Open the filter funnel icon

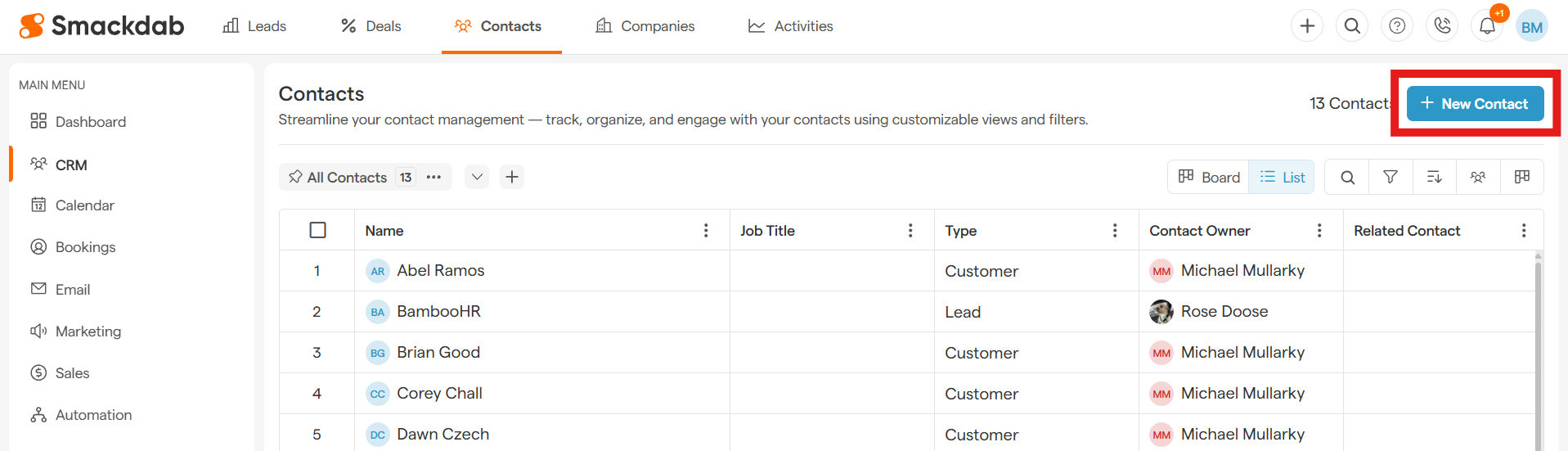1391,177
